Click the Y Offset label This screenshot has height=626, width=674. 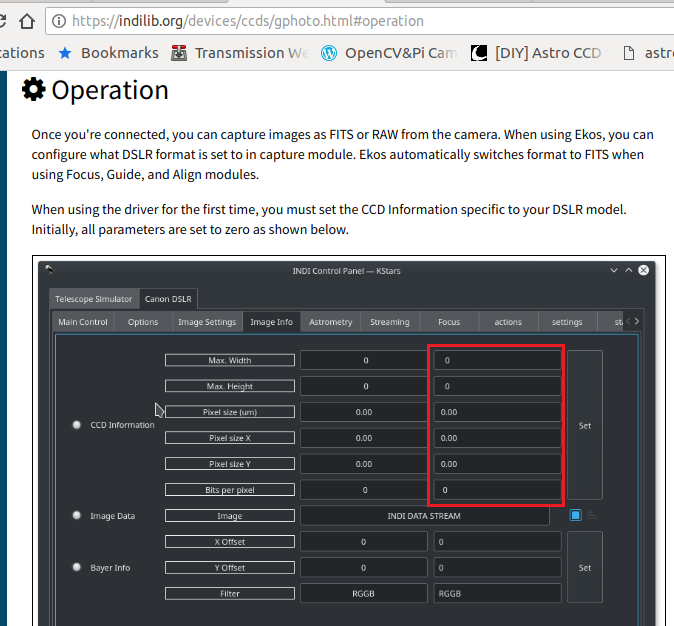click(x=230, y=568)
